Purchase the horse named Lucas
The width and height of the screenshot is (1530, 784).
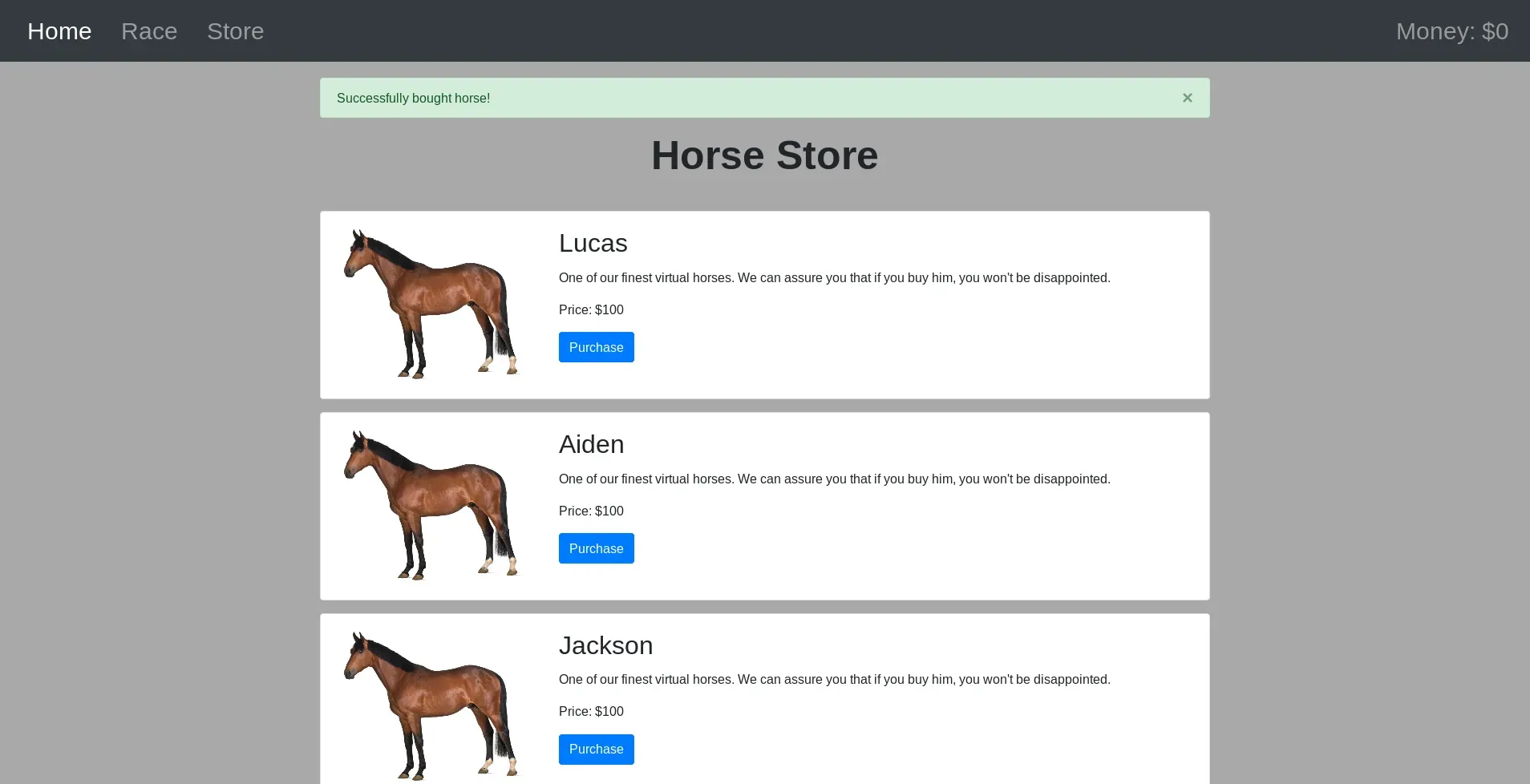[596, 347]
